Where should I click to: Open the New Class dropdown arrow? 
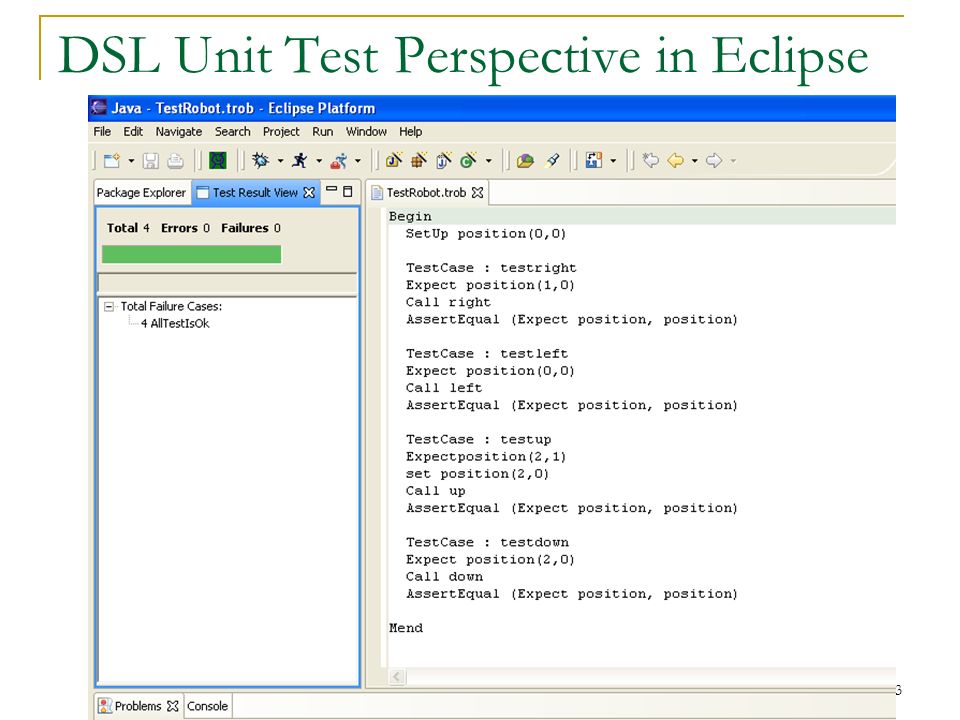click(x=489, y=161)
